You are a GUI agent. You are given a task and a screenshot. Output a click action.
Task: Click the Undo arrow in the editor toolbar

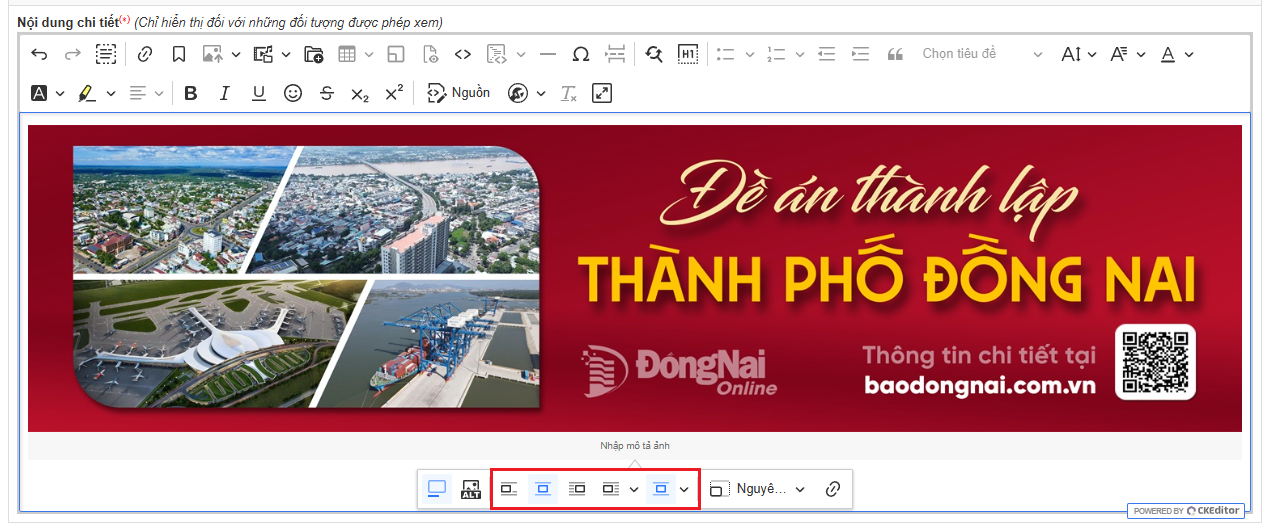tap(39, 54)
